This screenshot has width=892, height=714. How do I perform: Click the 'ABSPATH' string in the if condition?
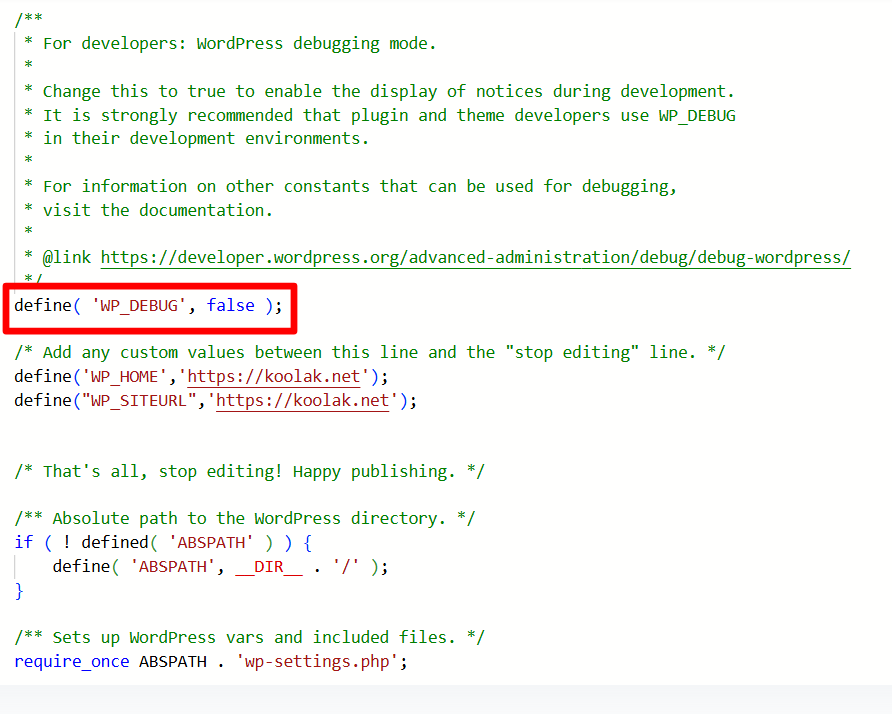point(211,543)
